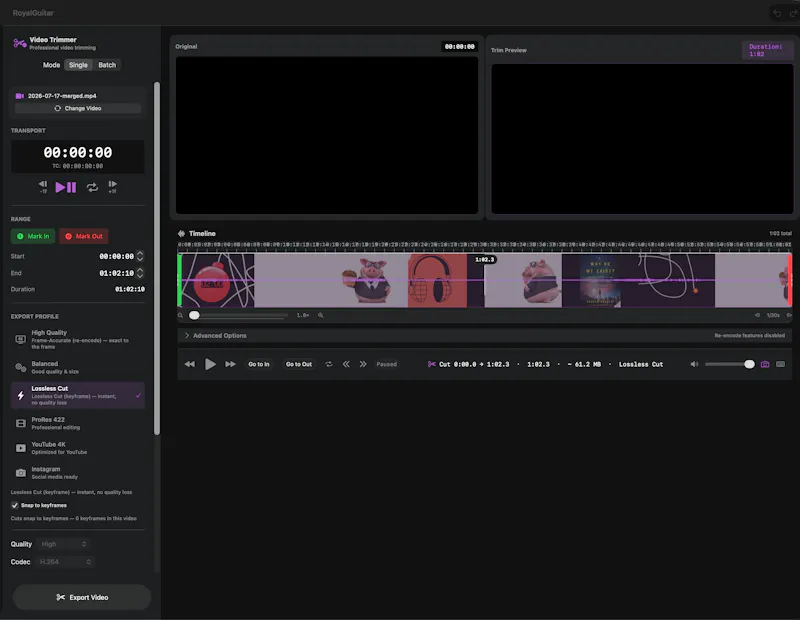Screen dimensions: 800x620
Task: Click the Trim Preview video area
Action: [x=642, y=139]
